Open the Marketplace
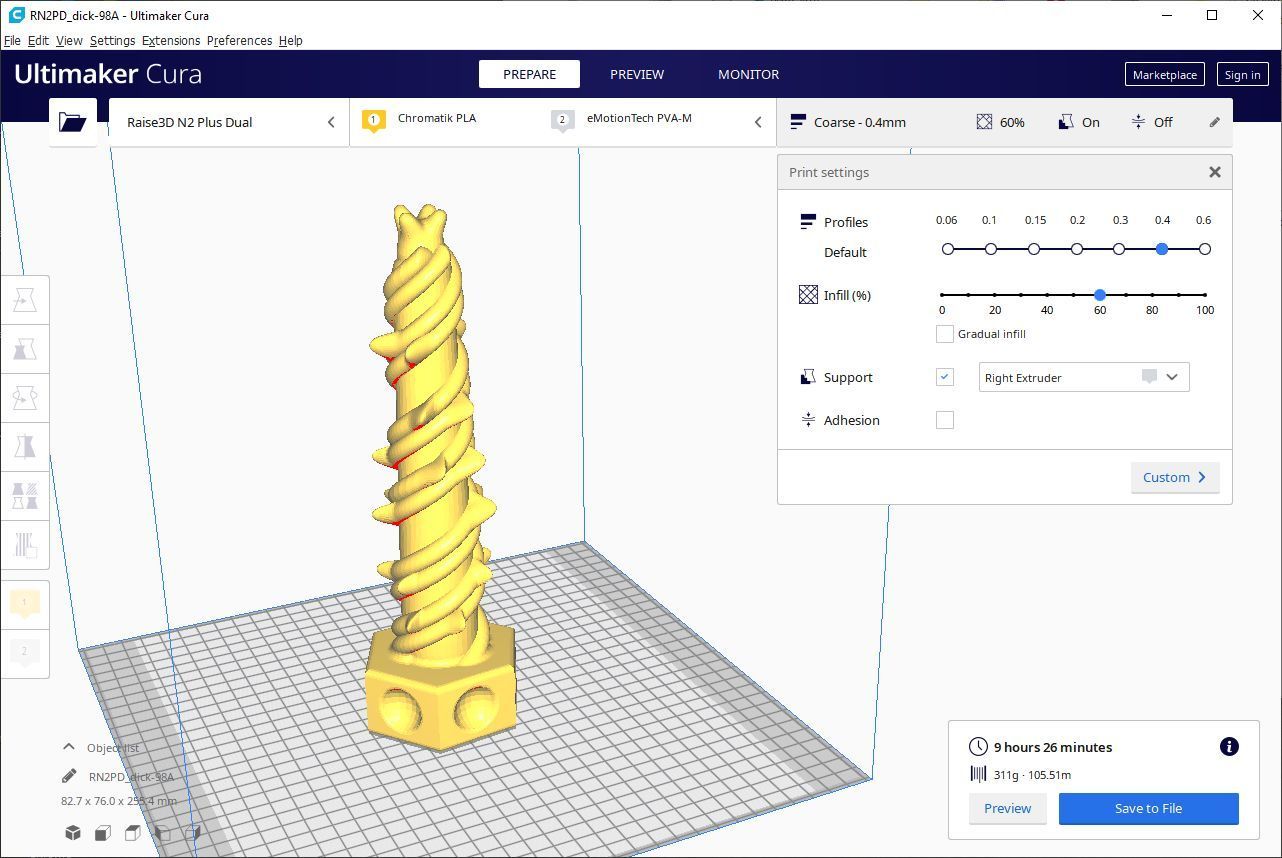The height and width of the screenshot is (858, 1282). pyautogui.click(x=1164, y=74)
